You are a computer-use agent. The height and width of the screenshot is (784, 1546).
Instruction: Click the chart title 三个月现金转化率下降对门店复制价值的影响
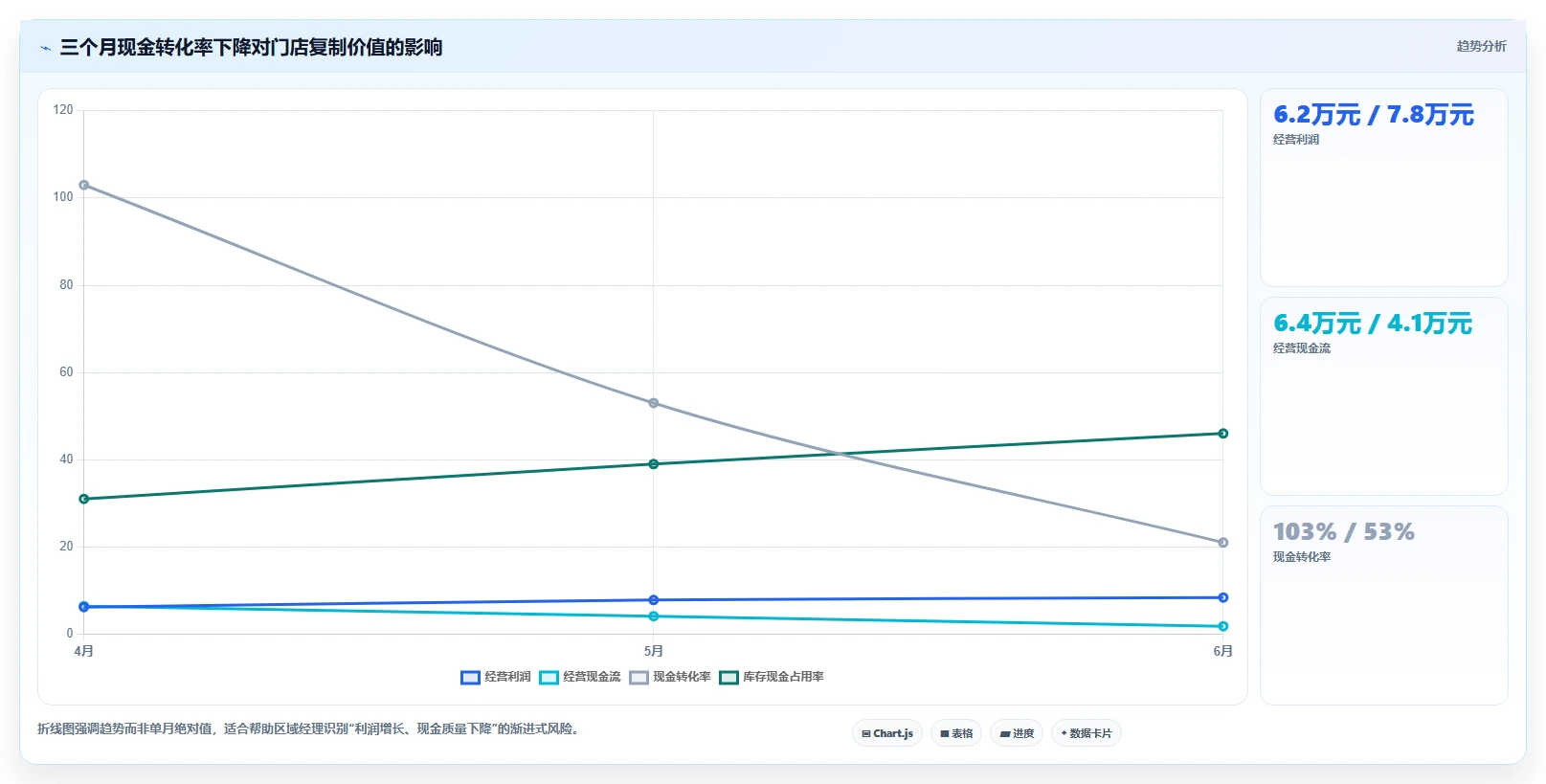pyautogui.click(x=251, y=47)
